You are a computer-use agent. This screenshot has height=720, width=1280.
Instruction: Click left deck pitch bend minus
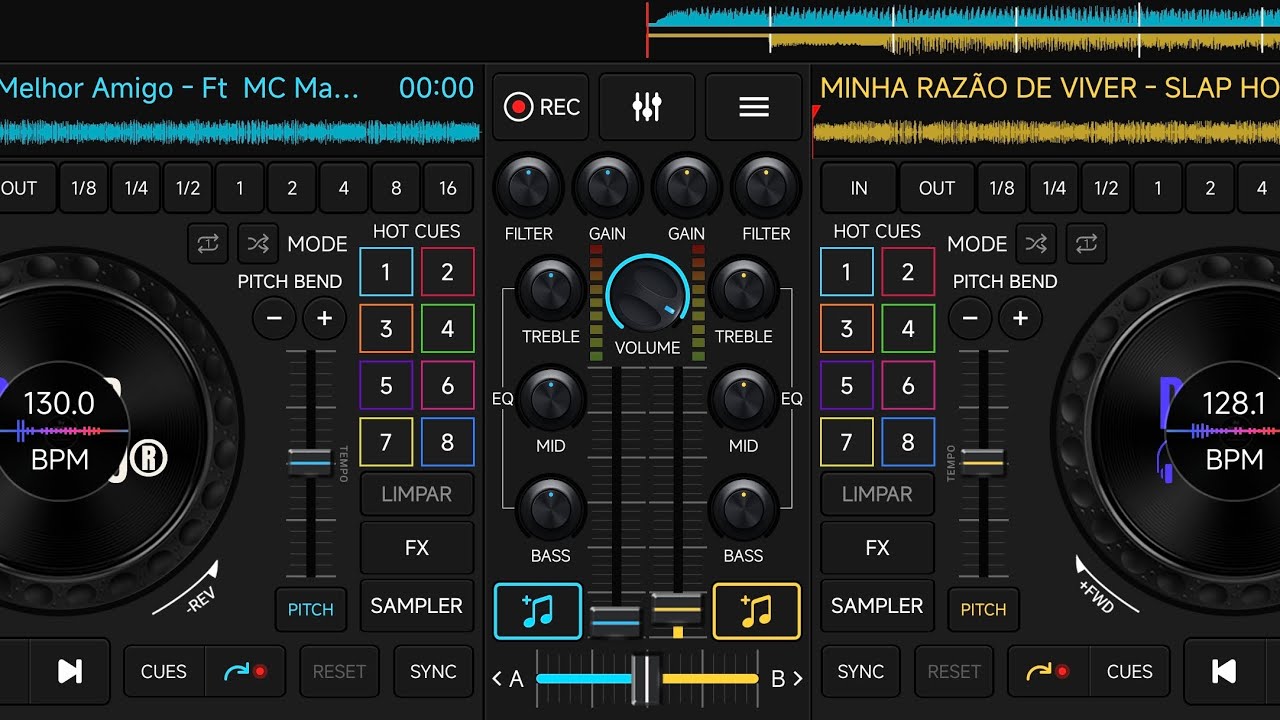point(274,319)
